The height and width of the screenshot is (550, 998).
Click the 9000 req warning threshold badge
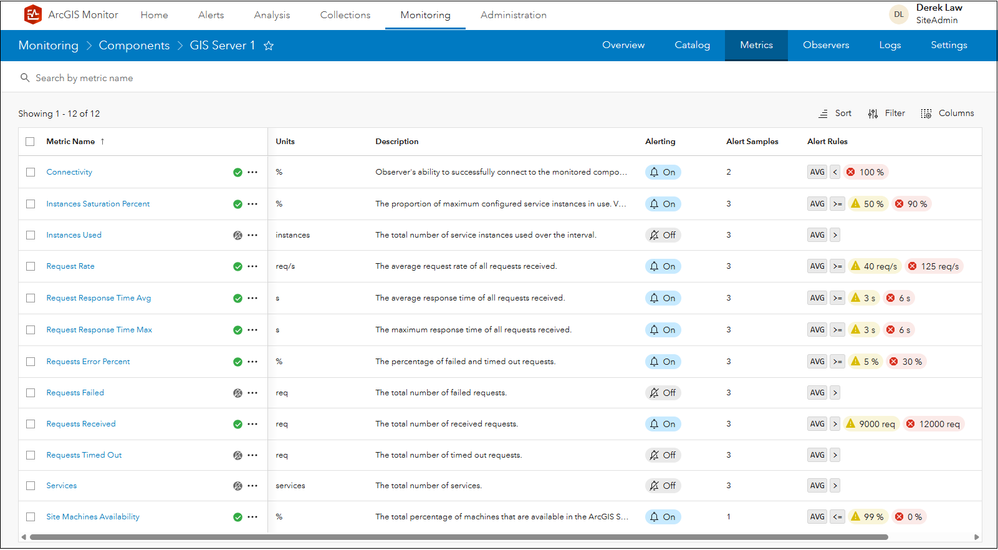[871, 425]
